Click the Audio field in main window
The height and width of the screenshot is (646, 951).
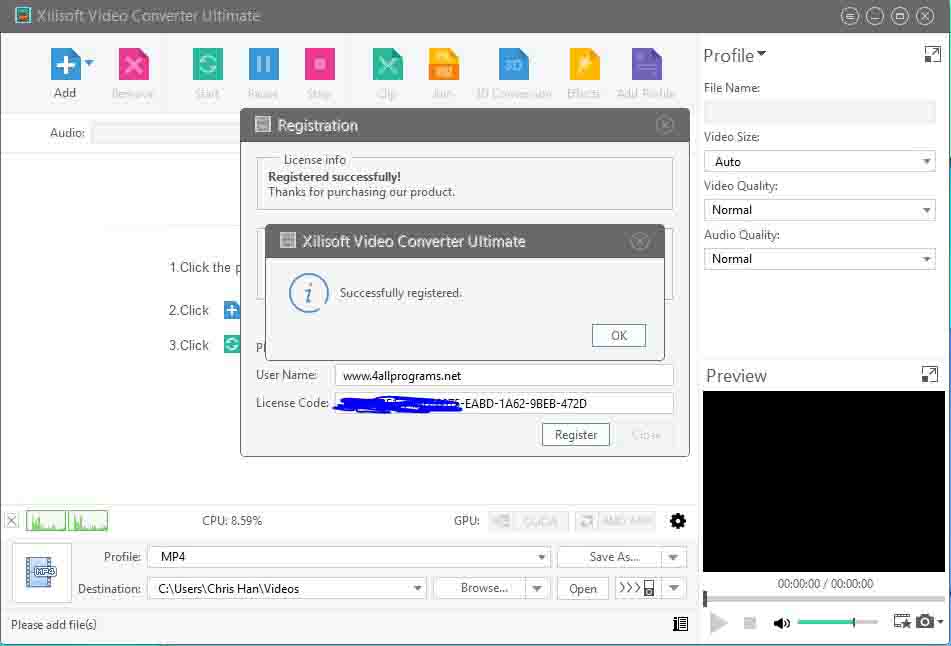166,133
